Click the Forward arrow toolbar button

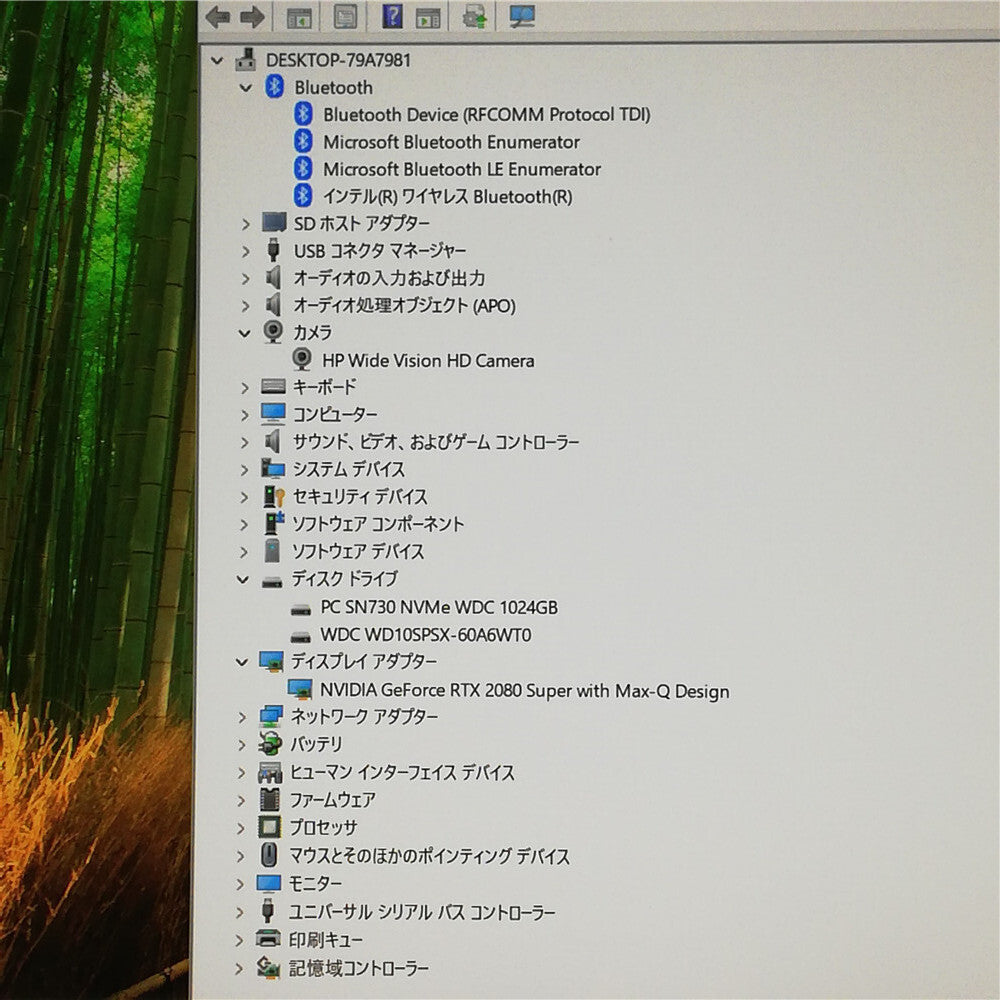coord(252,17)
